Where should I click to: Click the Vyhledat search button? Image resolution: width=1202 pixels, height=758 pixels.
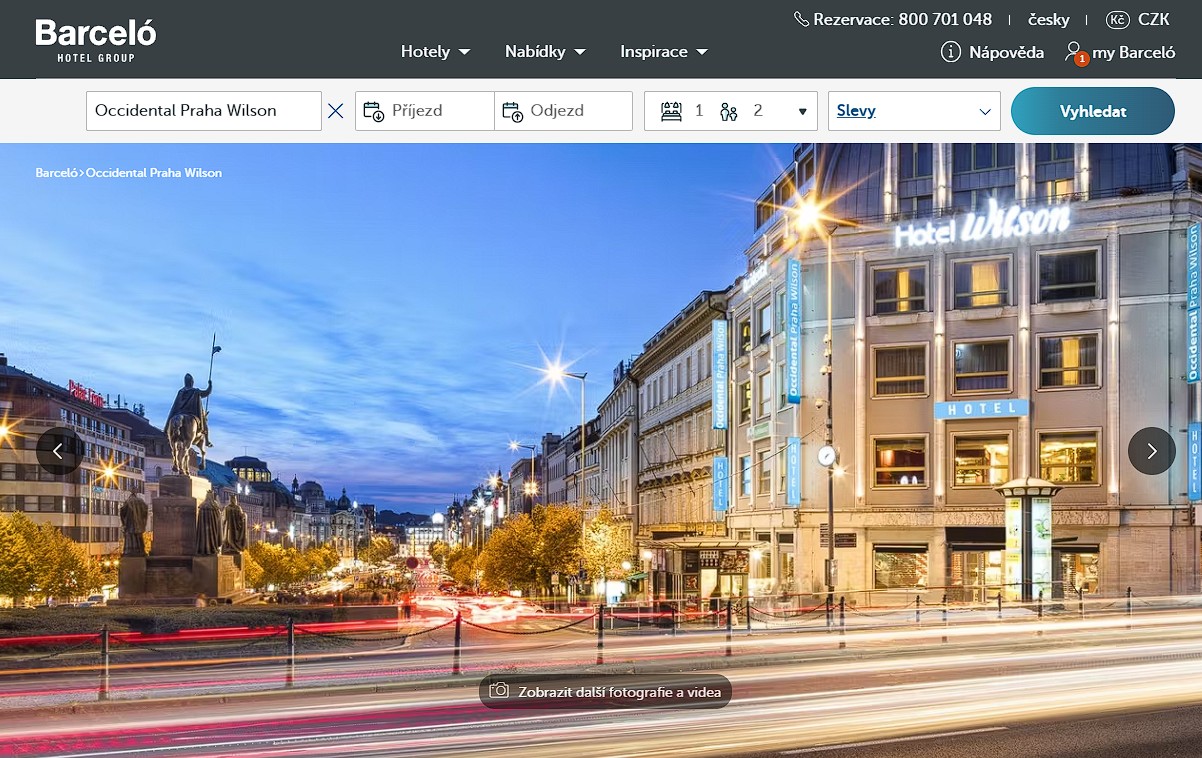coord(1093,111)
